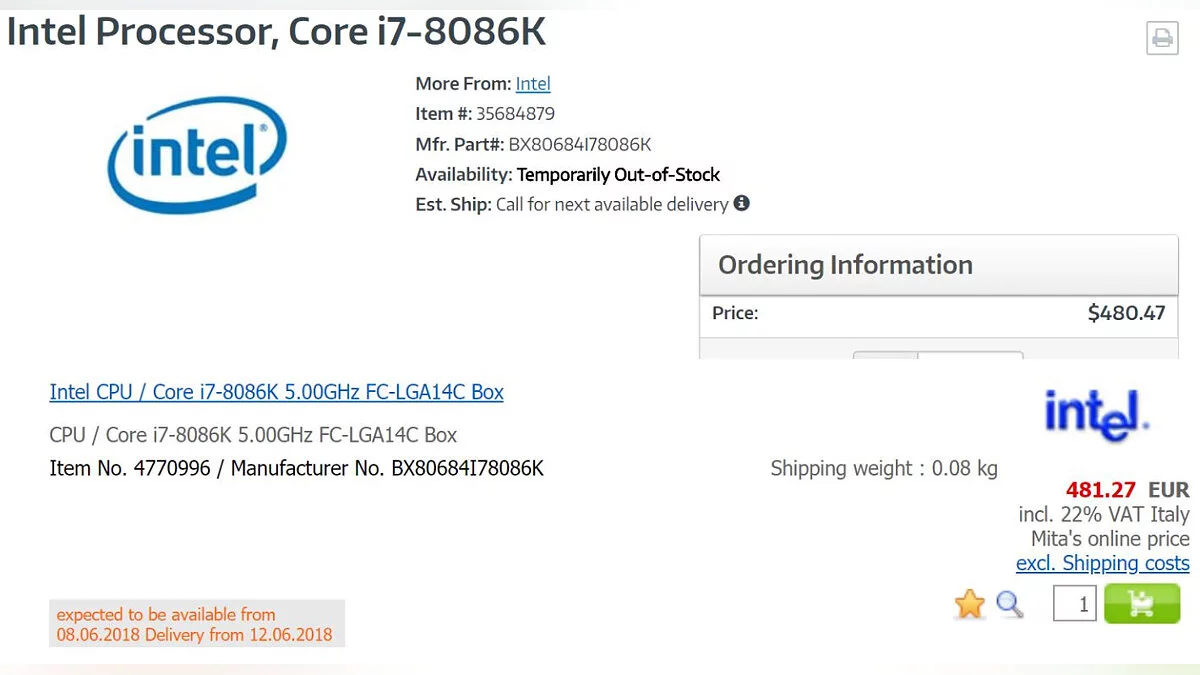Click the large blue Intel oval logo

(196, 155)
